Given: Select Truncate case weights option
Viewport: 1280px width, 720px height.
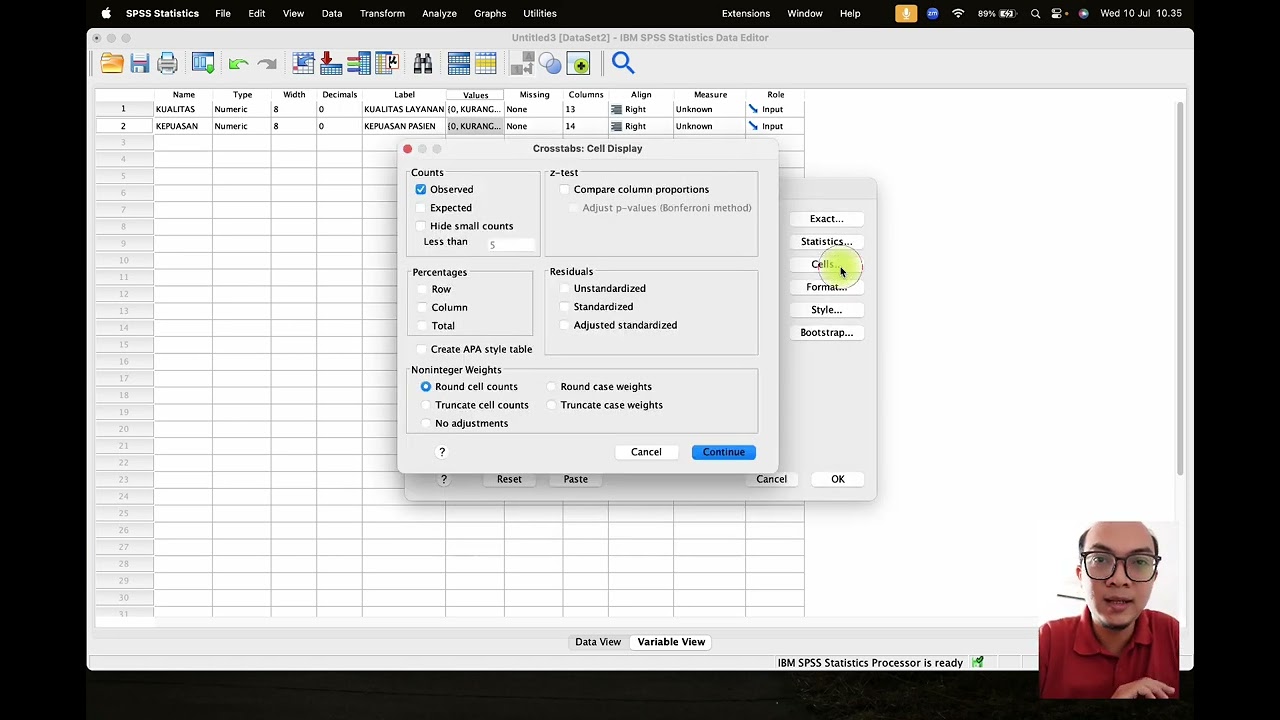Looking at the screenshot, I should coord(552,405).
